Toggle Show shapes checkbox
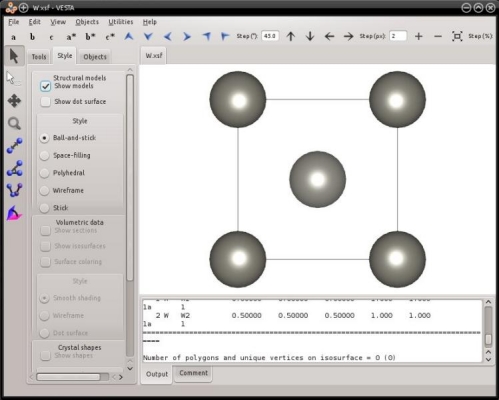 click(45, 355)
